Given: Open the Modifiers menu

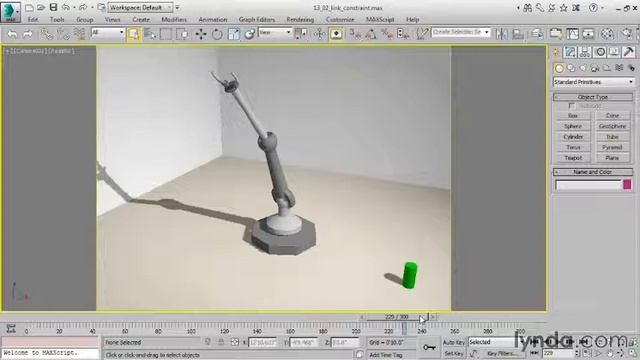Looking at the screenshot, I should (x=174, y=19).
